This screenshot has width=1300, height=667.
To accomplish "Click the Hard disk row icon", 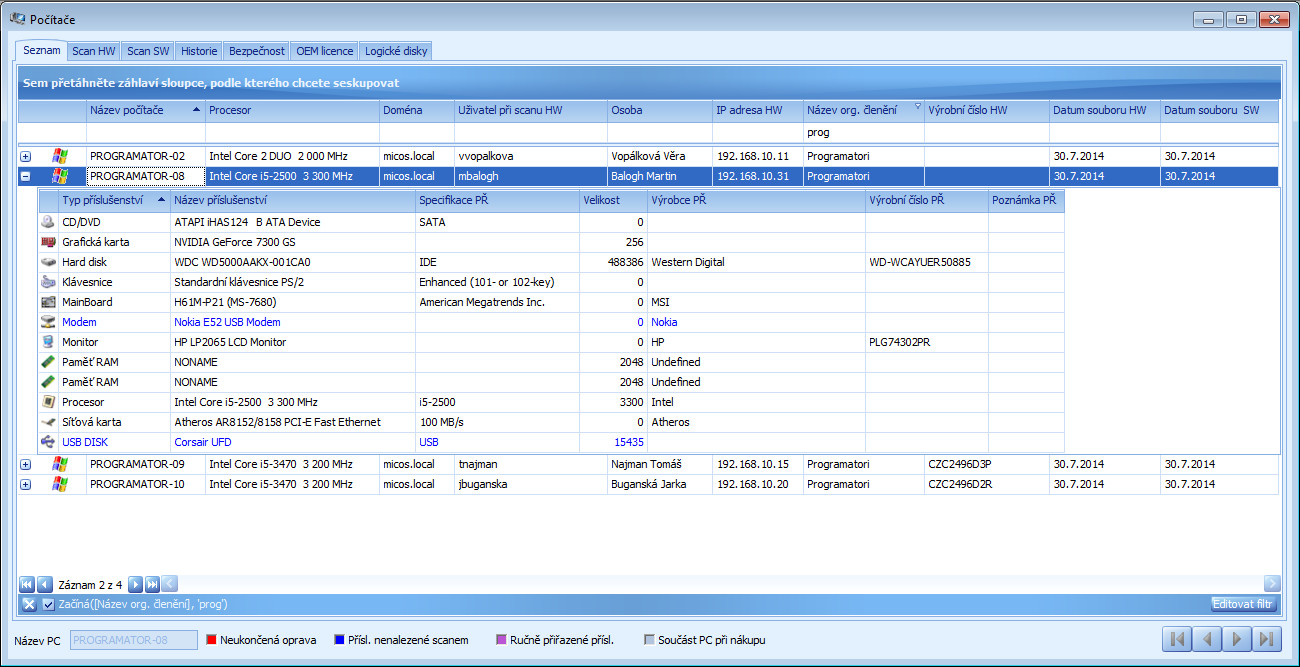I will (x=48, y=262).
